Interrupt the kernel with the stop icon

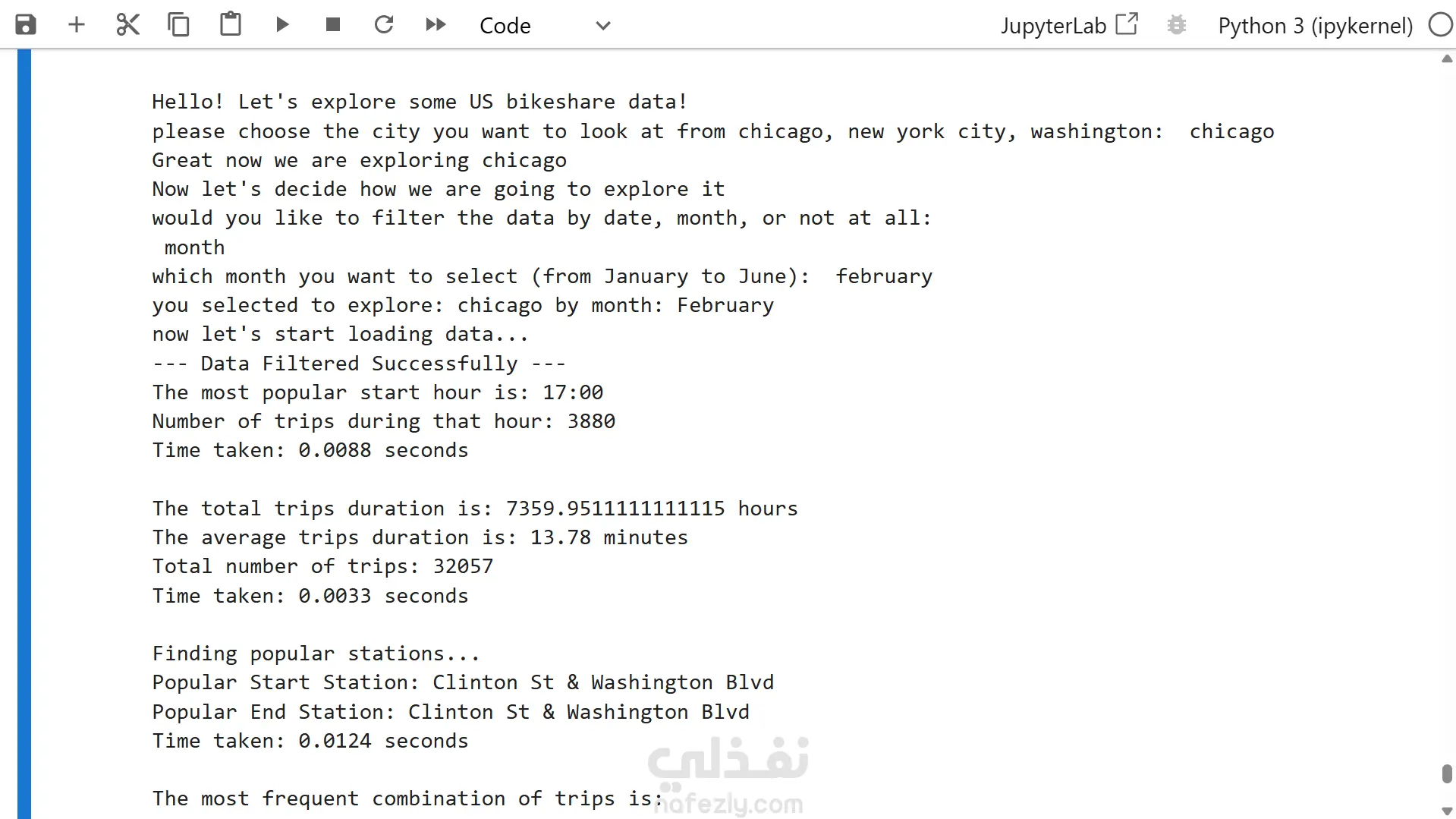coord(332,25)
